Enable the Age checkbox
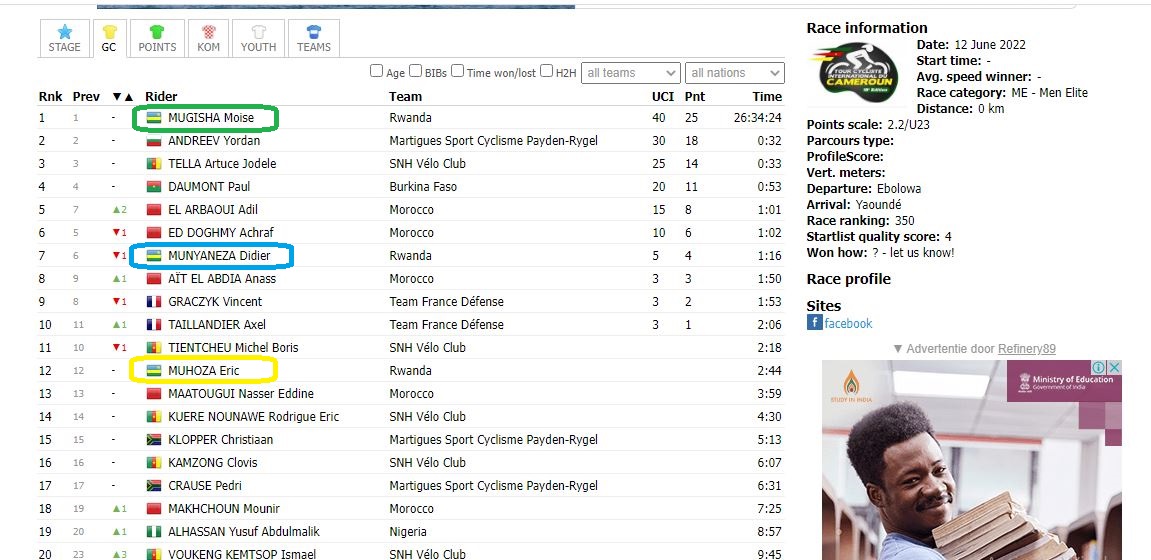The height and width of the screenshot is (560, 1151). tap(377, 72)
